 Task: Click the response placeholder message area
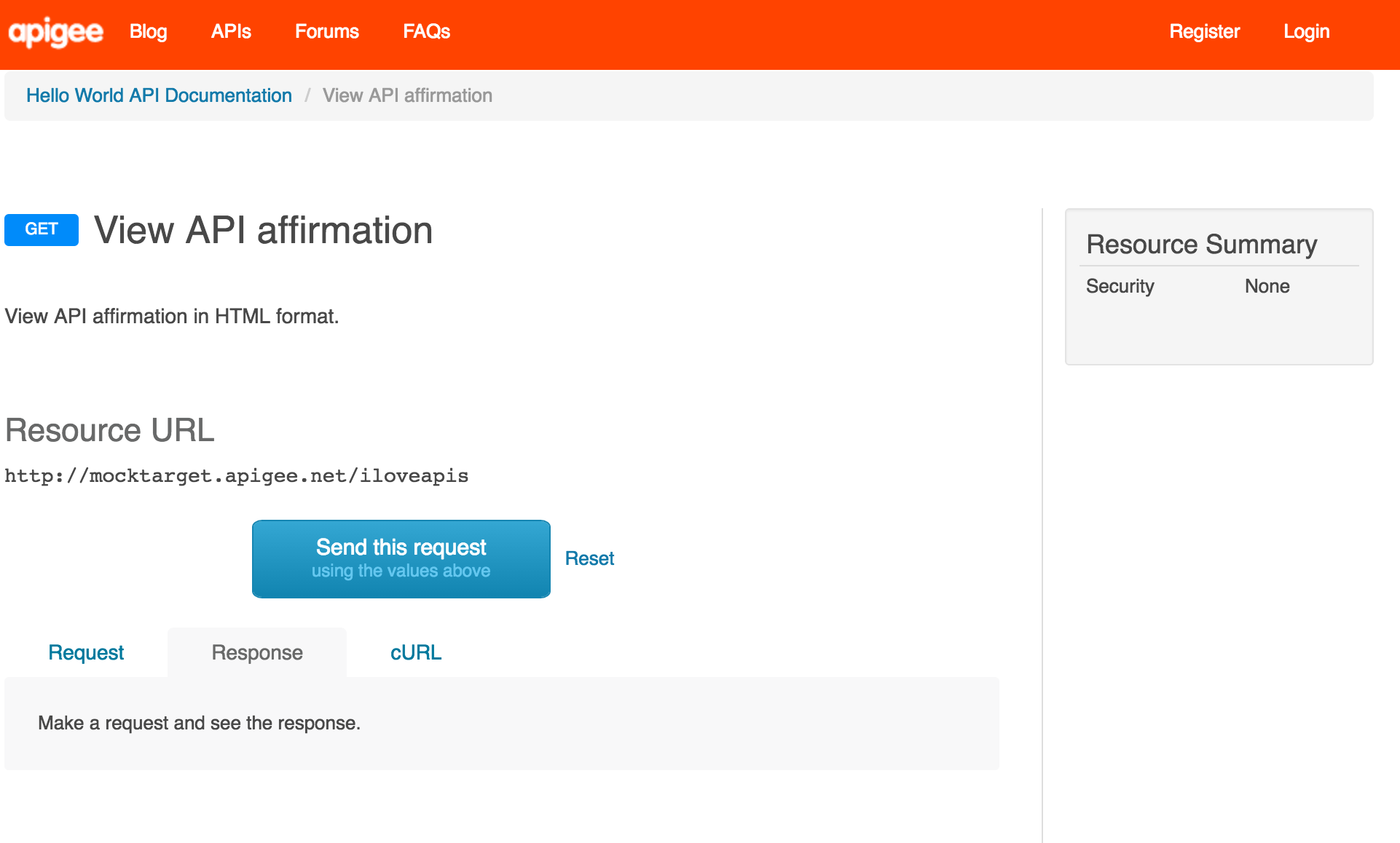tap(199, 723)
